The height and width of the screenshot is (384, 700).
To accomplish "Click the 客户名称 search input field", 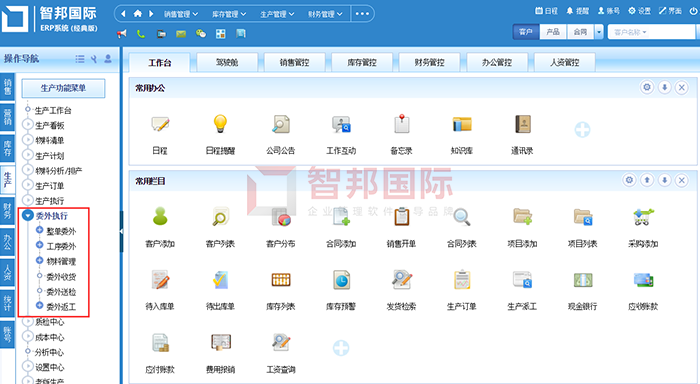I will click(651, 32).
